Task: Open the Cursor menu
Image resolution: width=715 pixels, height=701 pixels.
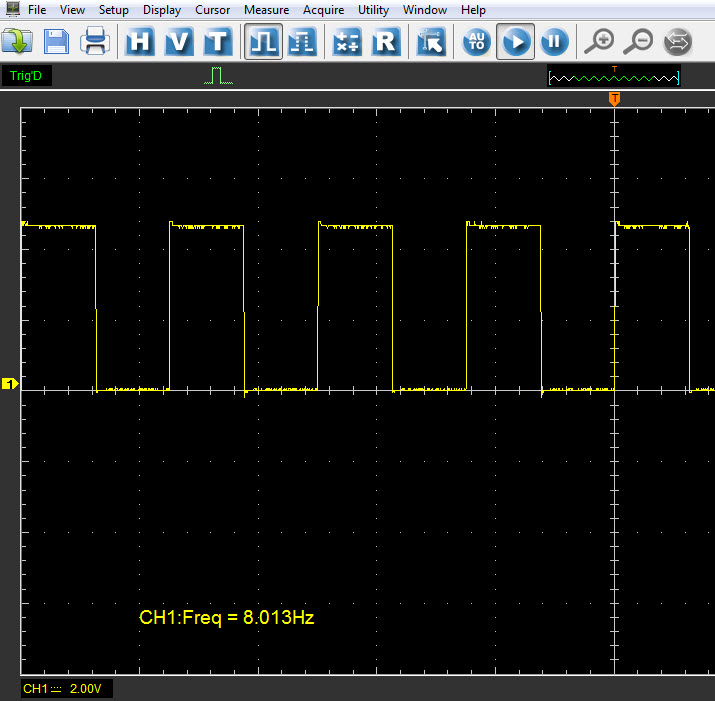Action: 212,10
